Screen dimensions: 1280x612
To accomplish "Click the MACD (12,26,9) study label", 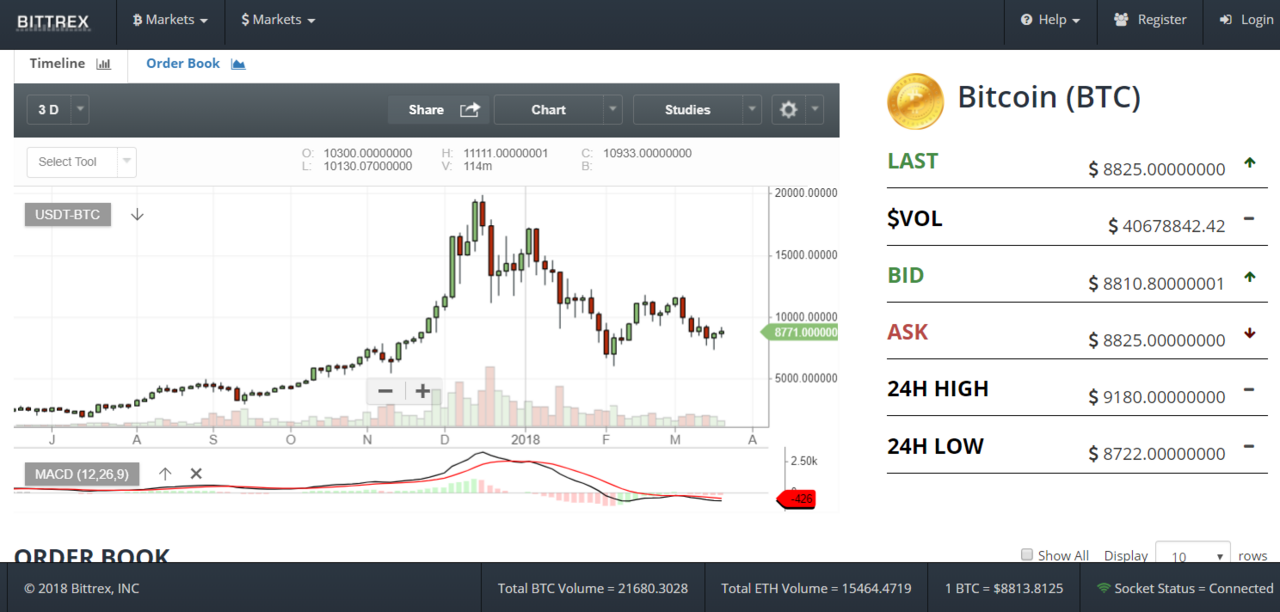I will pos(81,474).
